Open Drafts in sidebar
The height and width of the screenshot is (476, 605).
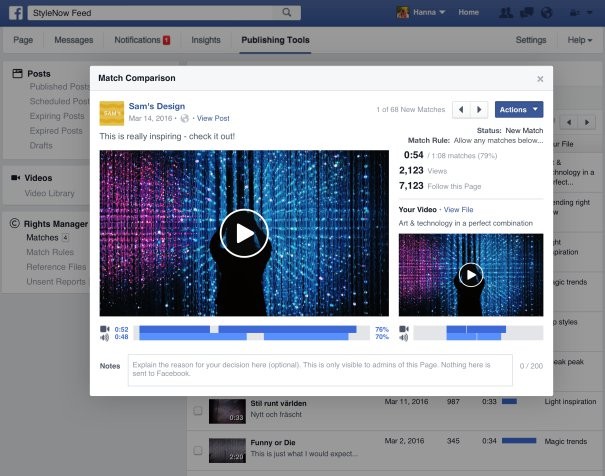[x=41, y=145]
